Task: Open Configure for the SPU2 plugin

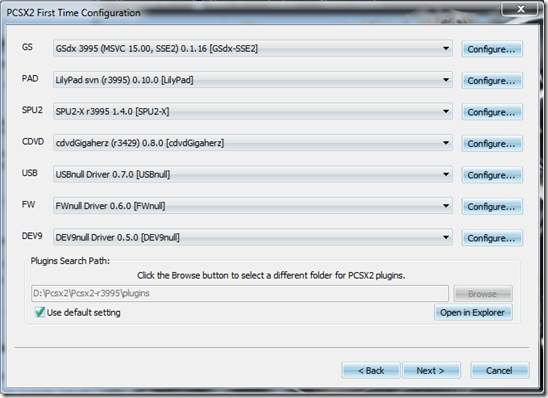Action: click(492, 112)
